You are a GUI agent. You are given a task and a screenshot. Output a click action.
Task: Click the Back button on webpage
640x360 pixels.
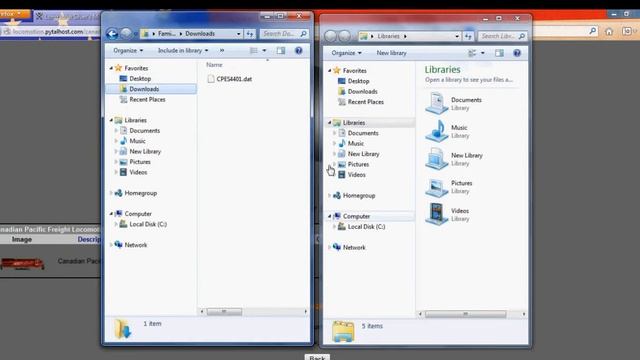(x=317, y=357)
